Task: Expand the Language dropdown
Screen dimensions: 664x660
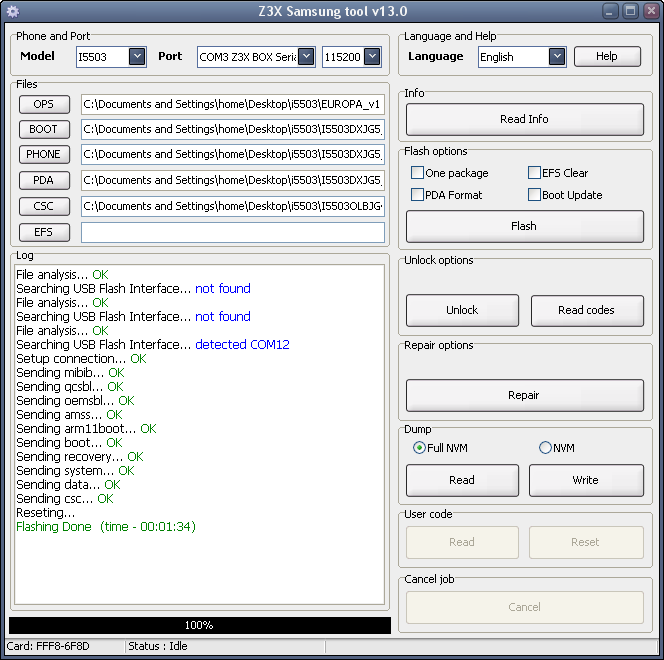Action: coord(557,56)
